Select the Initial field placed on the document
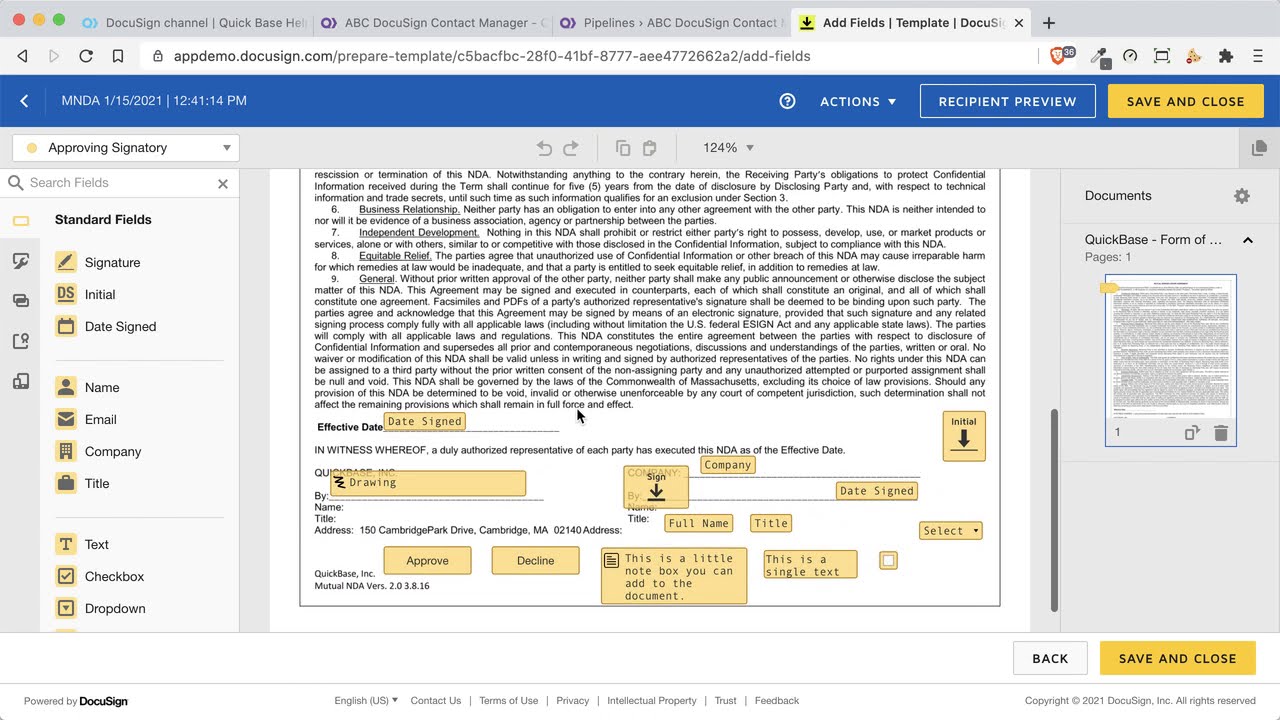 (964, 436)
